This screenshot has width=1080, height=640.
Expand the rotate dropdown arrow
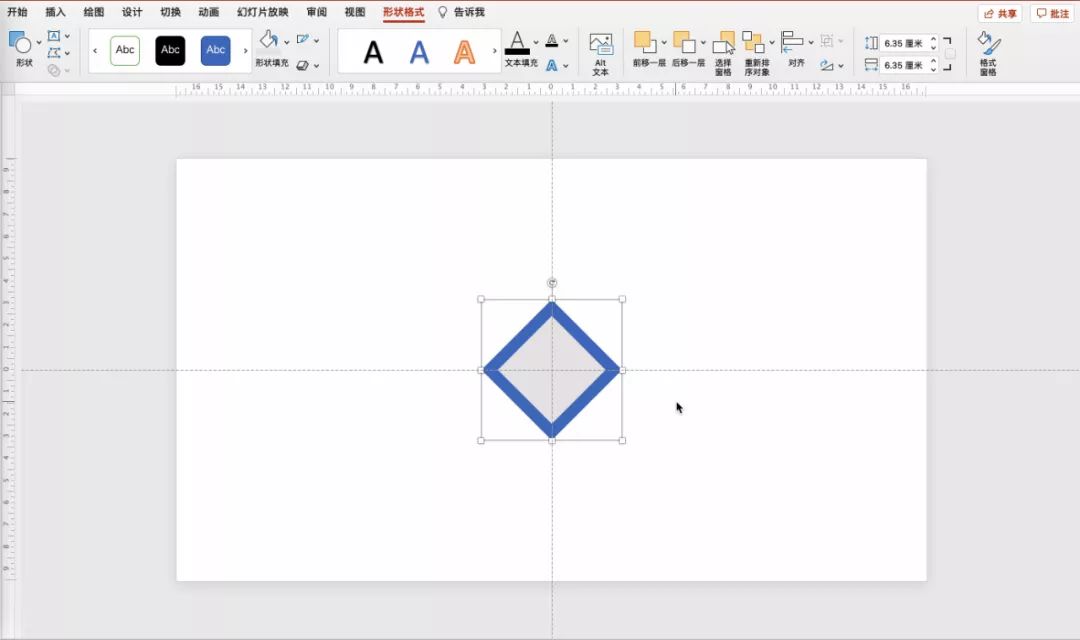[x=841, y=66]
